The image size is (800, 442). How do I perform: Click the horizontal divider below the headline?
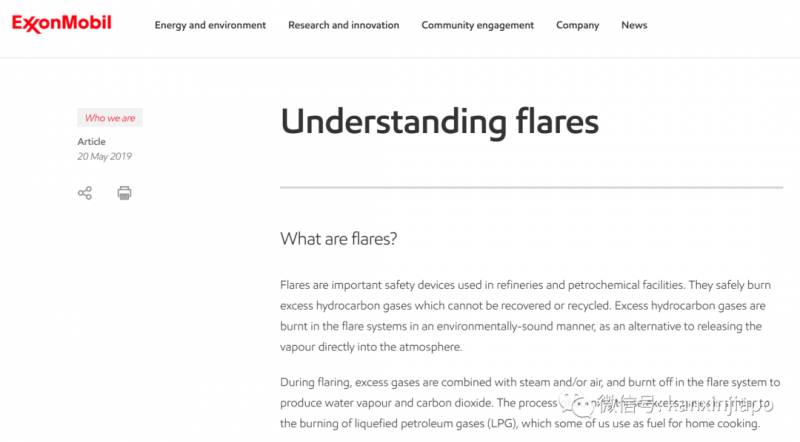pos(531,187)
